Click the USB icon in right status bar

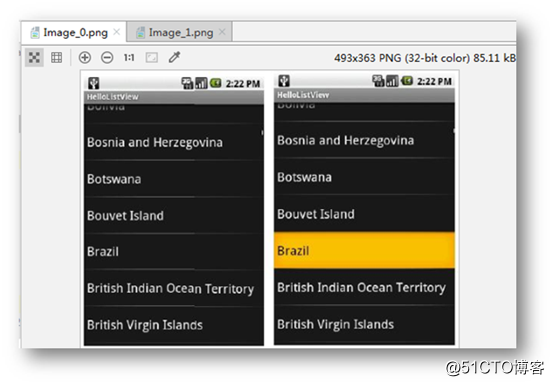tap(284, 81)
